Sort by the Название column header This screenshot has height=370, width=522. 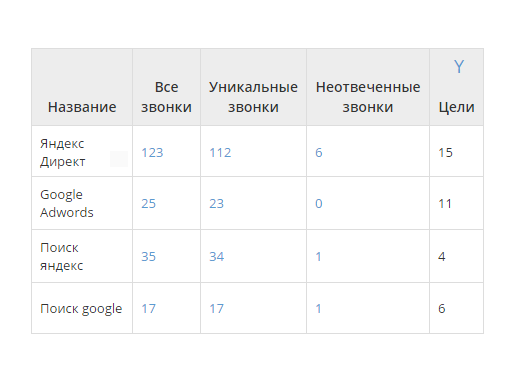(82, 107)
